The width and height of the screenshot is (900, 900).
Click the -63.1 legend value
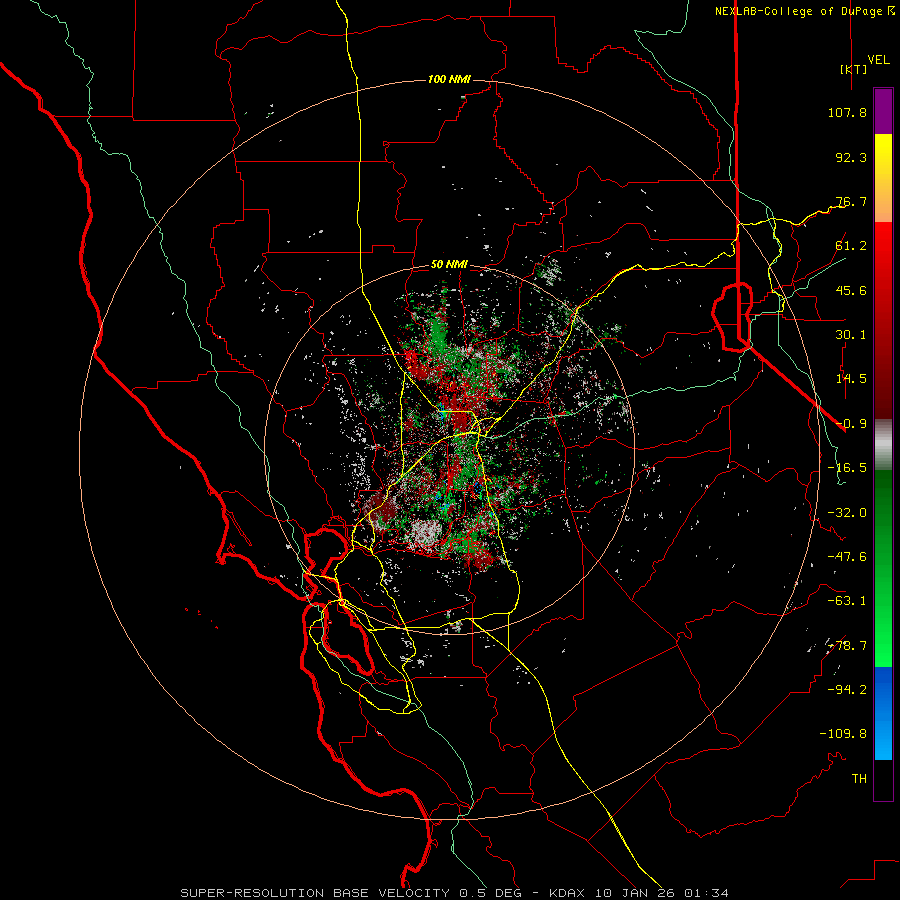click(x=847, y=601)
